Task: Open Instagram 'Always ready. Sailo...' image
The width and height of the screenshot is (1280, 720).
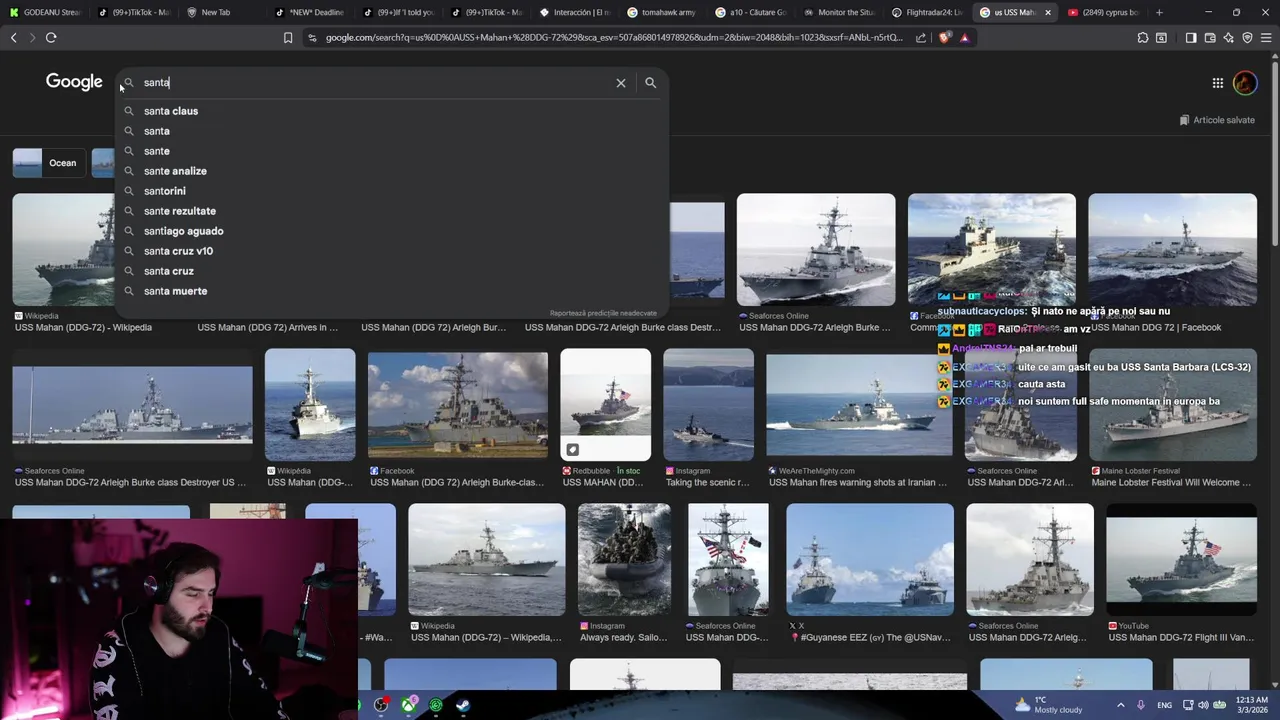Action: [x=624, y=559]
